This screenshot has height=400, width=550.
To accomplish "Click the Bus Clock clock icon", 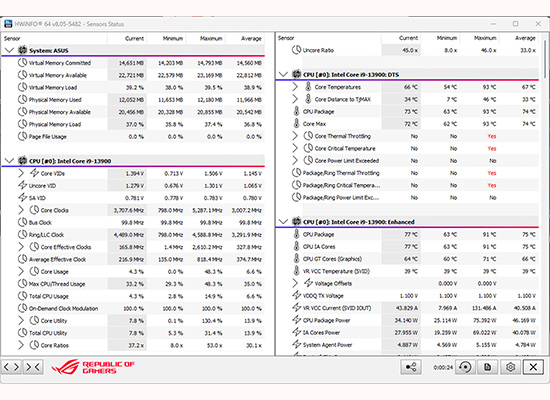I will (x=22, y=222).
